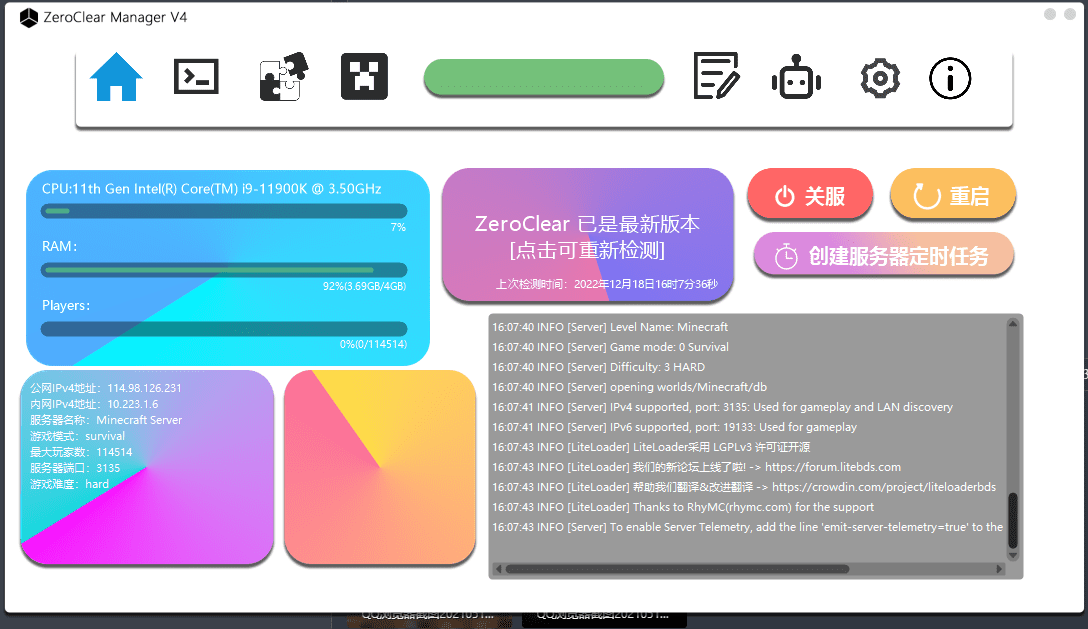Screen dimensions: 1088x629
Task: Click the CPU i9-11900K model label
Action: [212, 189]
